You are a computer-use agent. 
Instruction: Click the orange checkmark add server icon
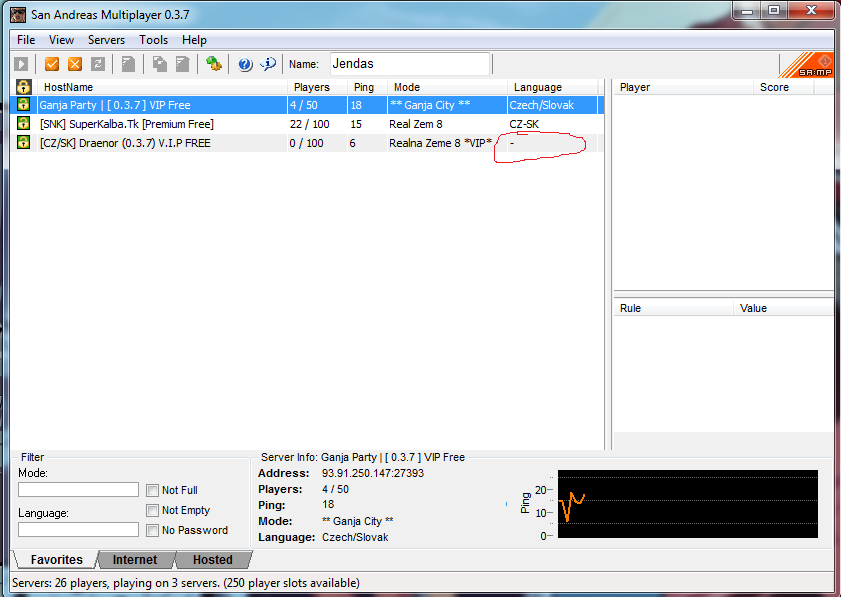pos(52,64)
